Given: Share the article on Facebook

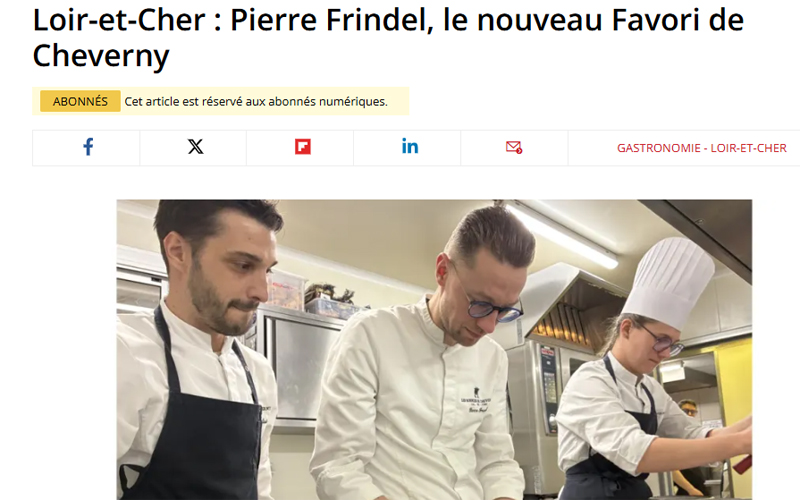Looking at the screenshot, I should pos(86,148).
